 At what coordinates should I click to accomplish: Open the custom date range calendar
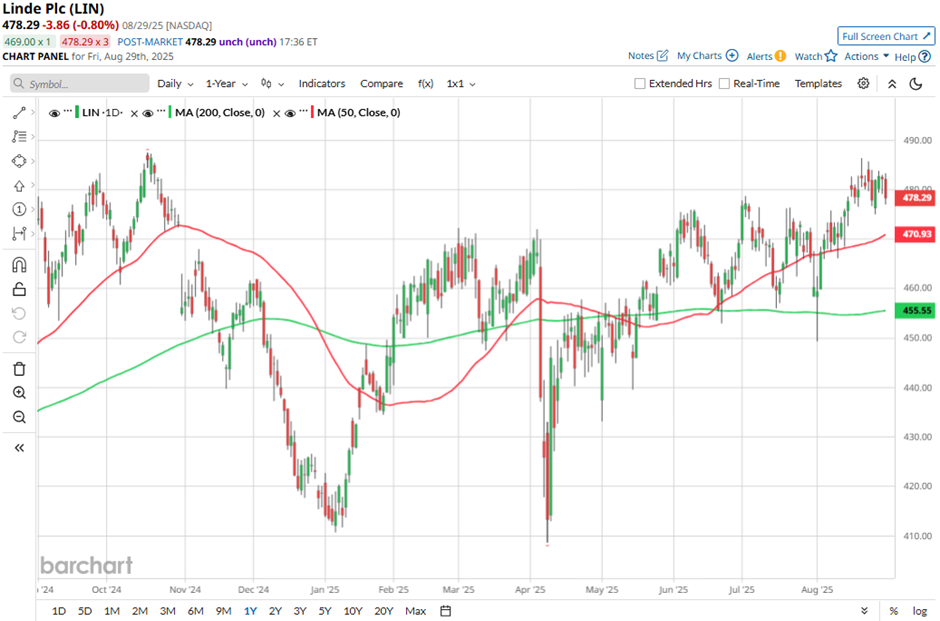[445, 611]
